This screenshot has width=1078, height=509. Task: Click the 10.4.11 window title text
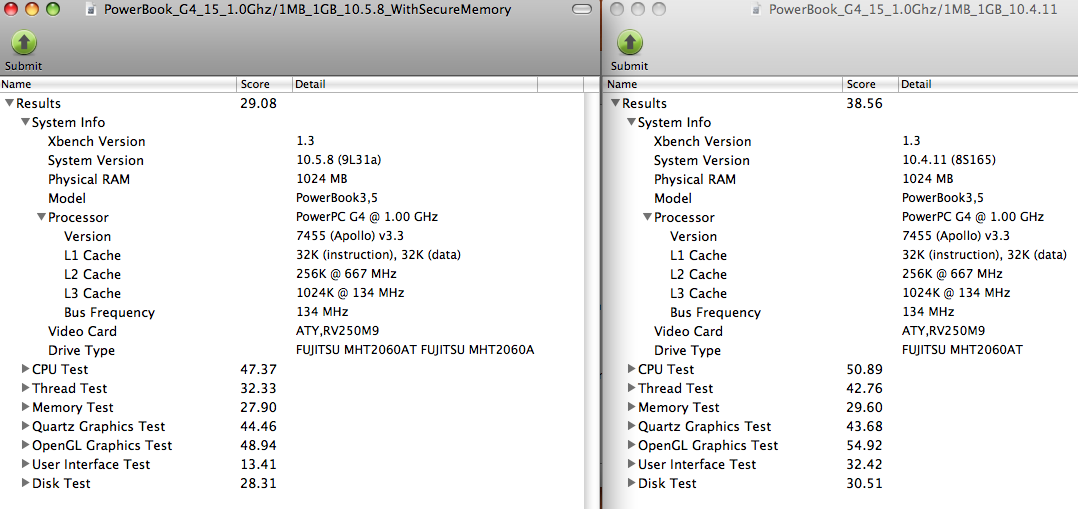(913, 10)
